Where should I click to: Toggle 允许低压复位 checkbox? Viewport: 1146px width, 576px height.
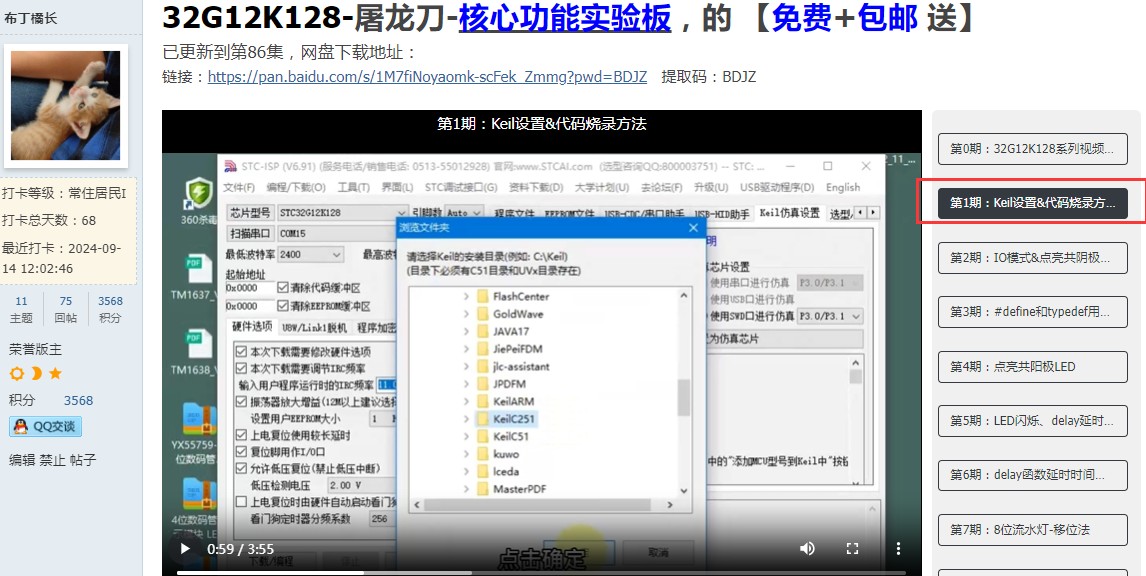242,469
